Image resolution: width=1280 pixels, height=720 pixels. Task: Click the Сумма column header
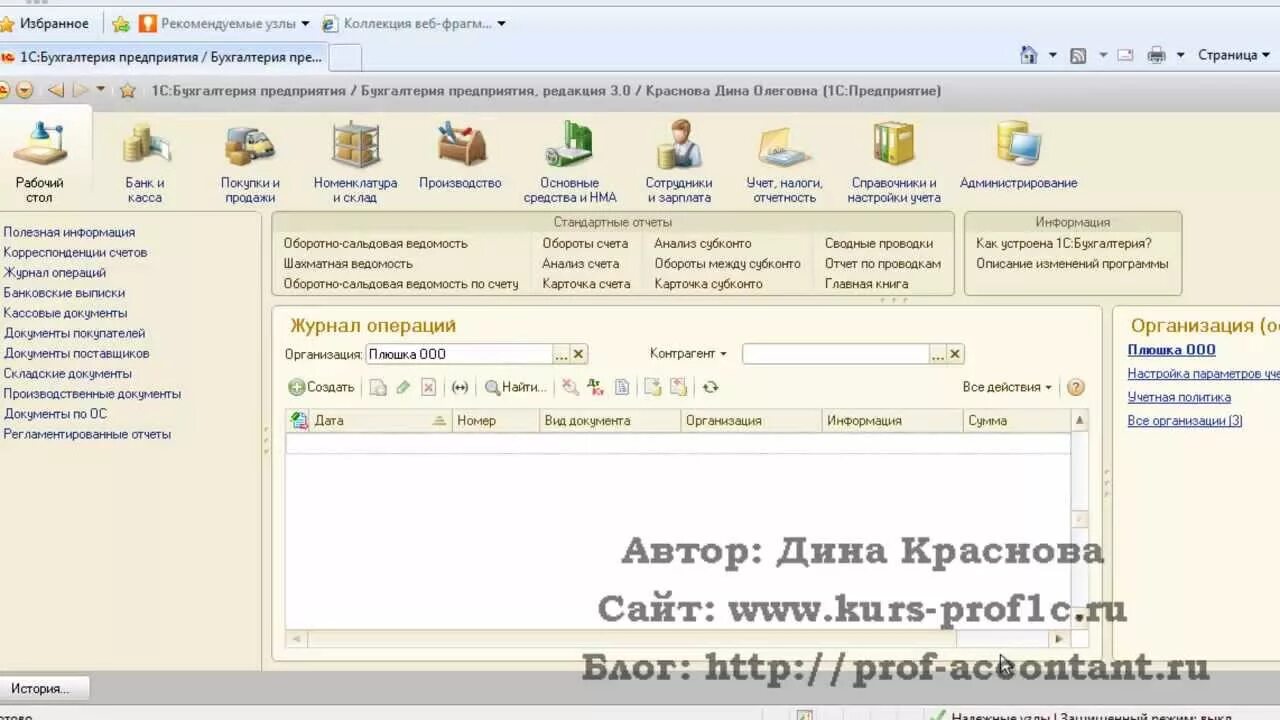[1016, 421]
